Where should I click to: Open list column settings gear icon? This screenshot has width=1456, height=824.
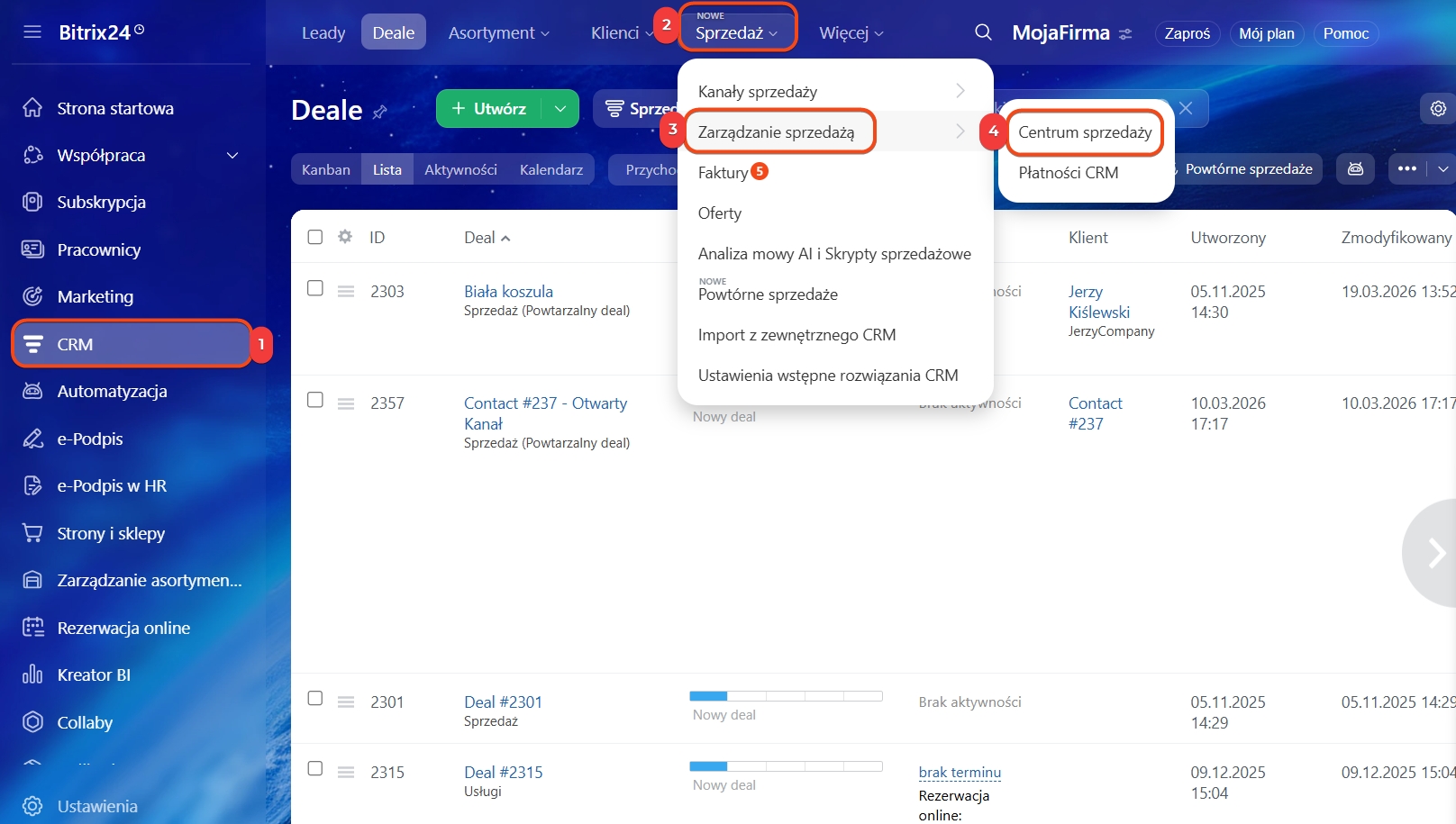click(345, 237)
